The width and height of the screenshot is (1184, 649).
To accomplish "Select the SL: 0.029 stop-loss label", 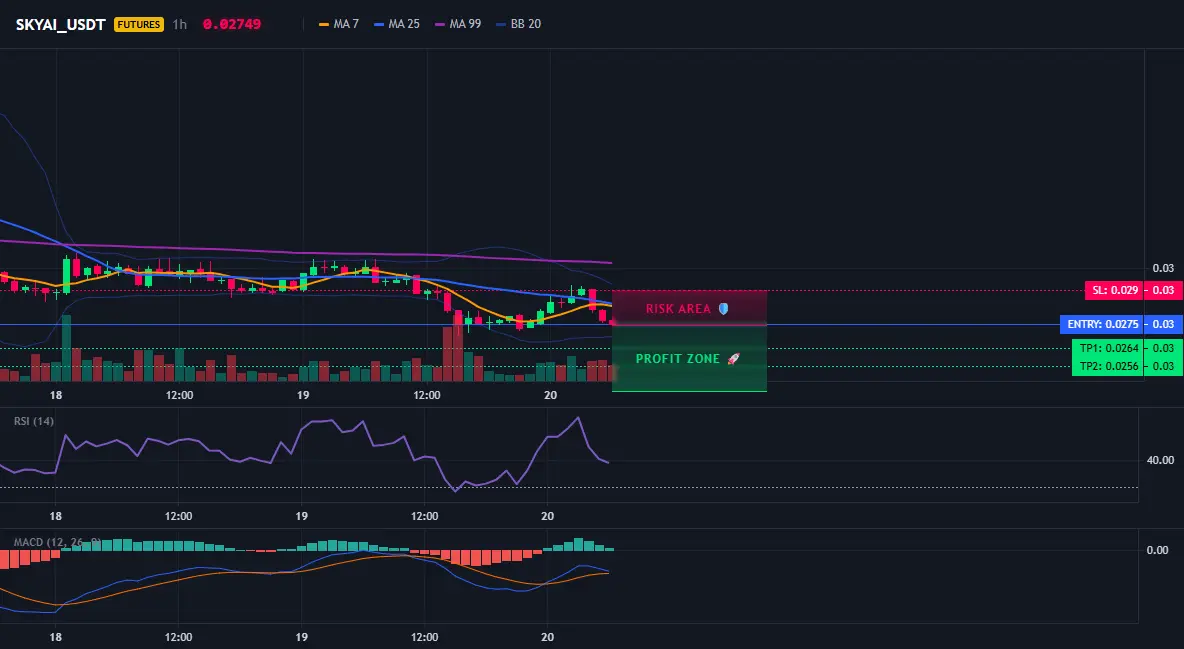I will [x=1113, y=290].
